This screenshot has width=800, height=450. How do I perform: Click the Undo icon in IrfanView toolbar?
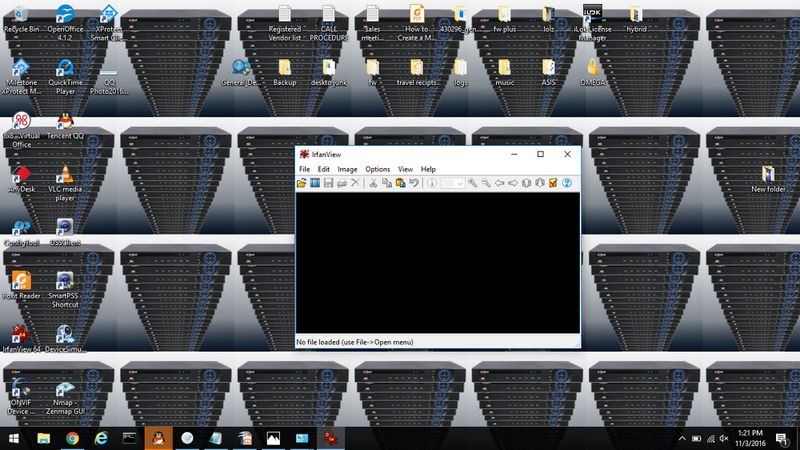tap(413, 183)
